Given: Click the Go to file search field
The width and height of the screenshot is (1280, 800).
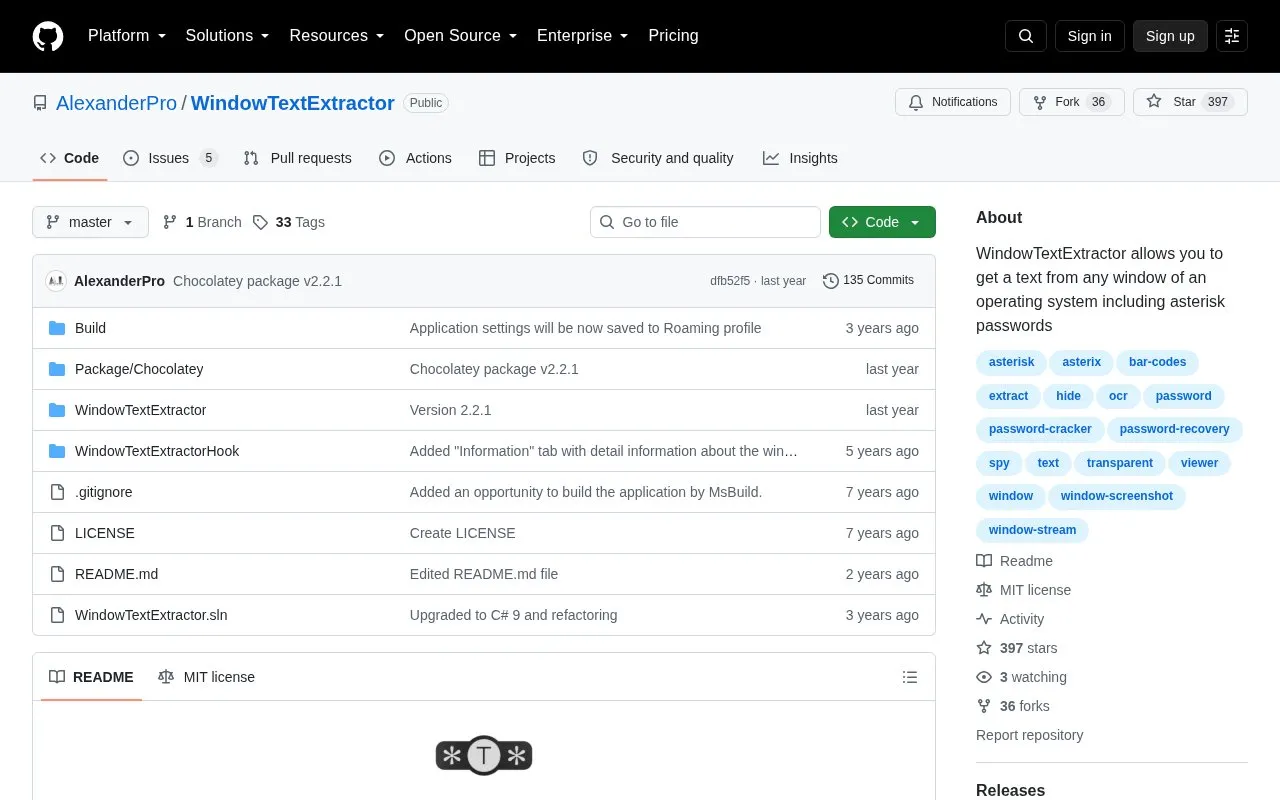Looking at the screenshot, I should point(705,222).
